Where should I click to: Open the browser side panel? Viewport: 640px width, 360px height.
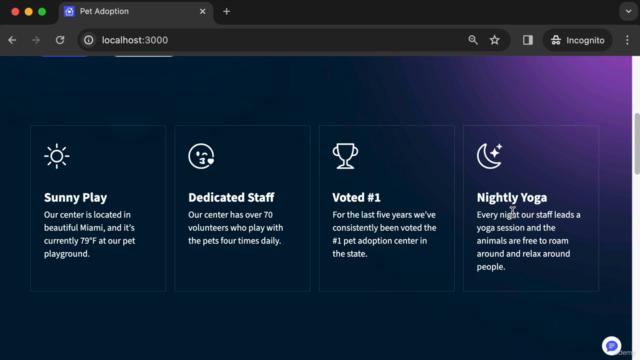pyautogui.click(x=528, y=40)
